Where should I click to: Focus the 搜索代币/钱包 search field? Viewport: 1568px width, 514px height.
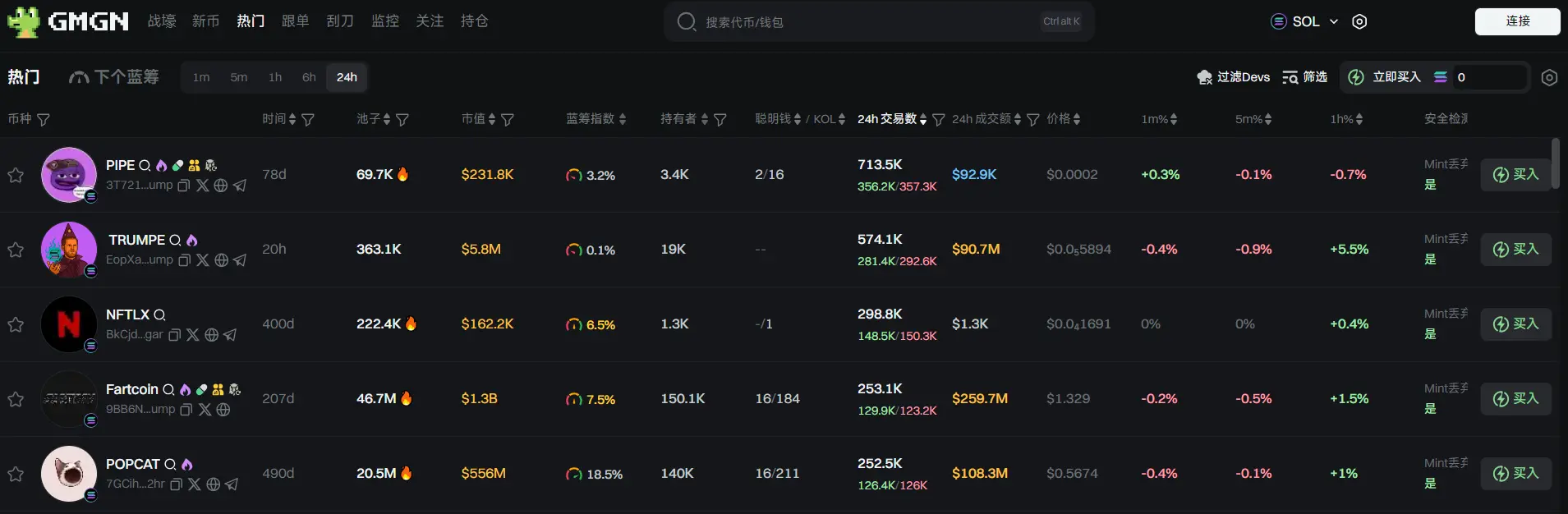coord(871,22)
